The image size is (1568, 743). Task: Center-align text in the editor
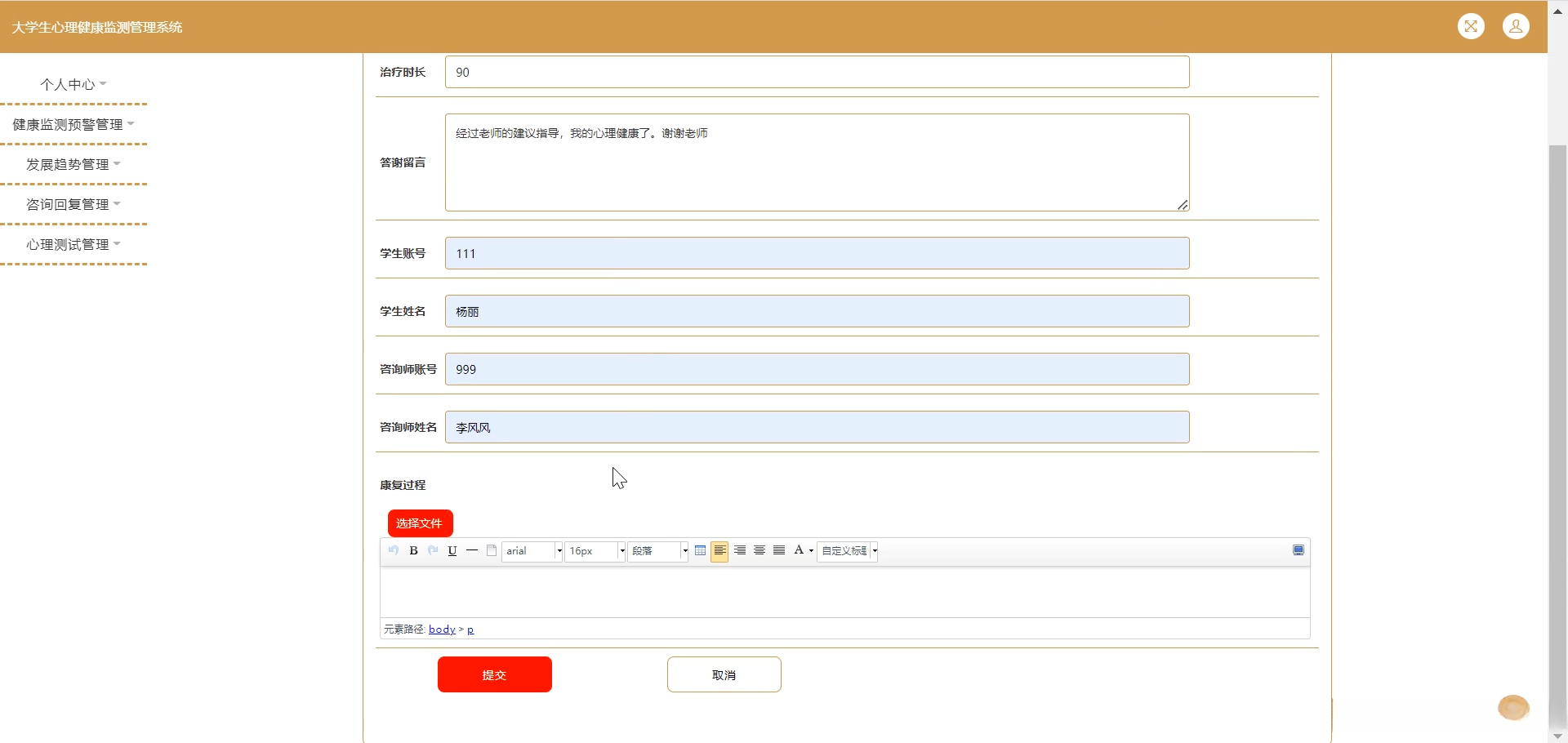(x=759, y=551)
